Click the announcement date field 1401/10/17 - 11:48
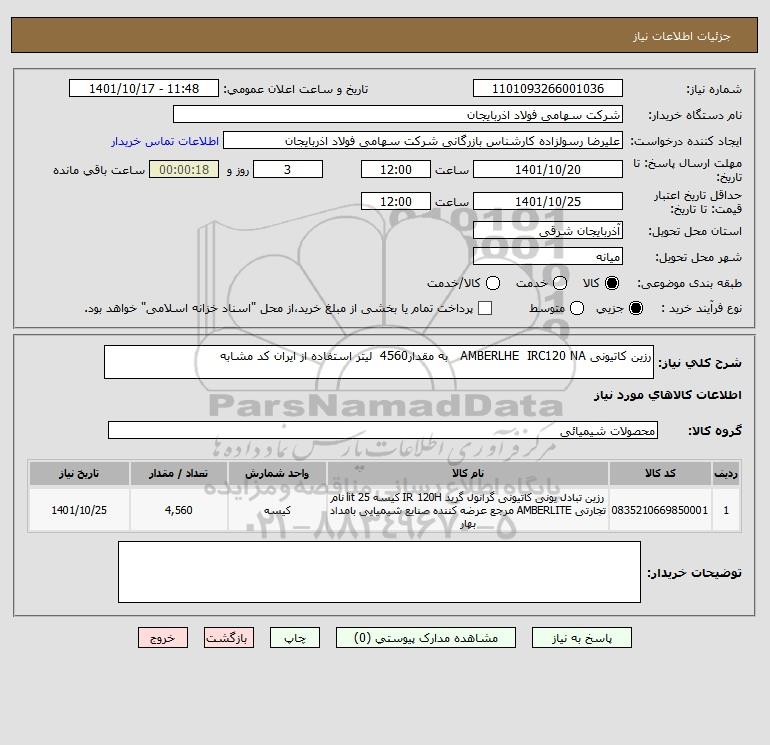This screenshot has height=745, width=770. [x=144, y=88]
